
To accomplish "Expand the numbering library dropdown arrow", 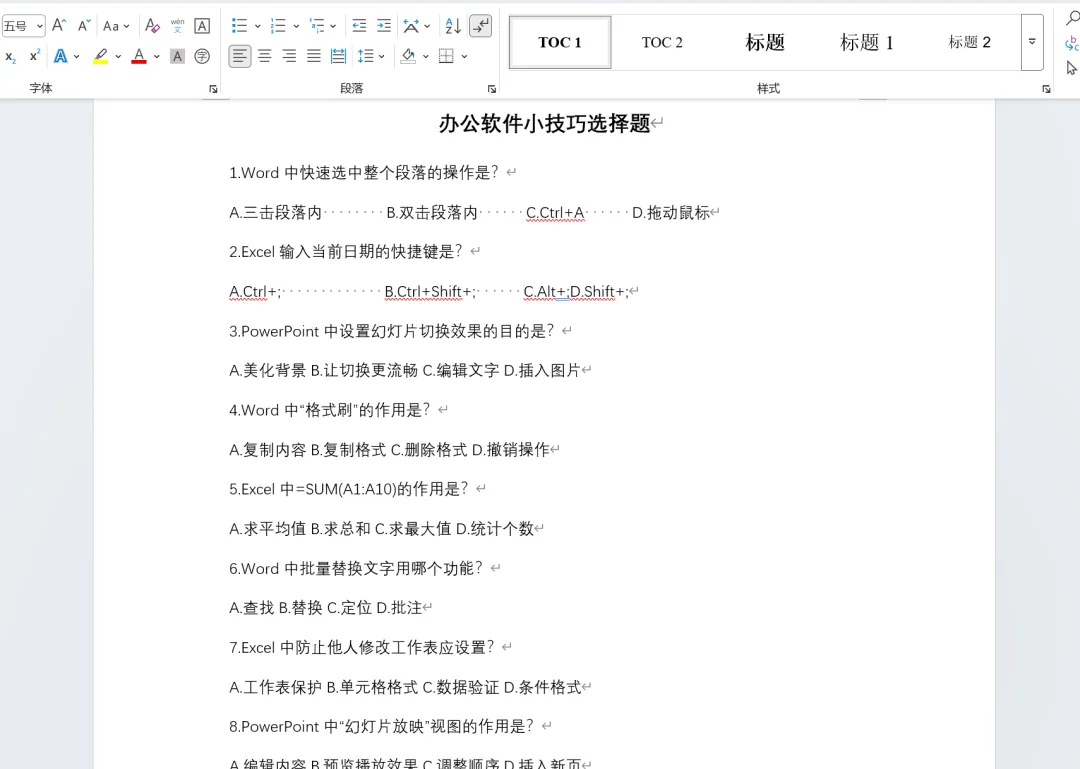I will point(296,26).
